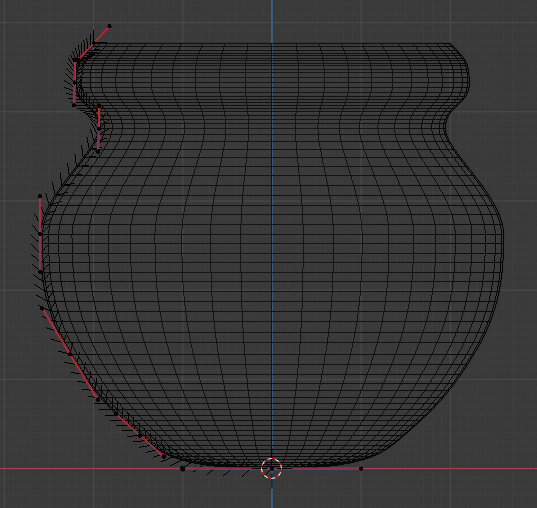Select the handle point where the diagonal and vertical red handles meet
The height and width of the screenshot is (508, 537).
pos(76,60)
